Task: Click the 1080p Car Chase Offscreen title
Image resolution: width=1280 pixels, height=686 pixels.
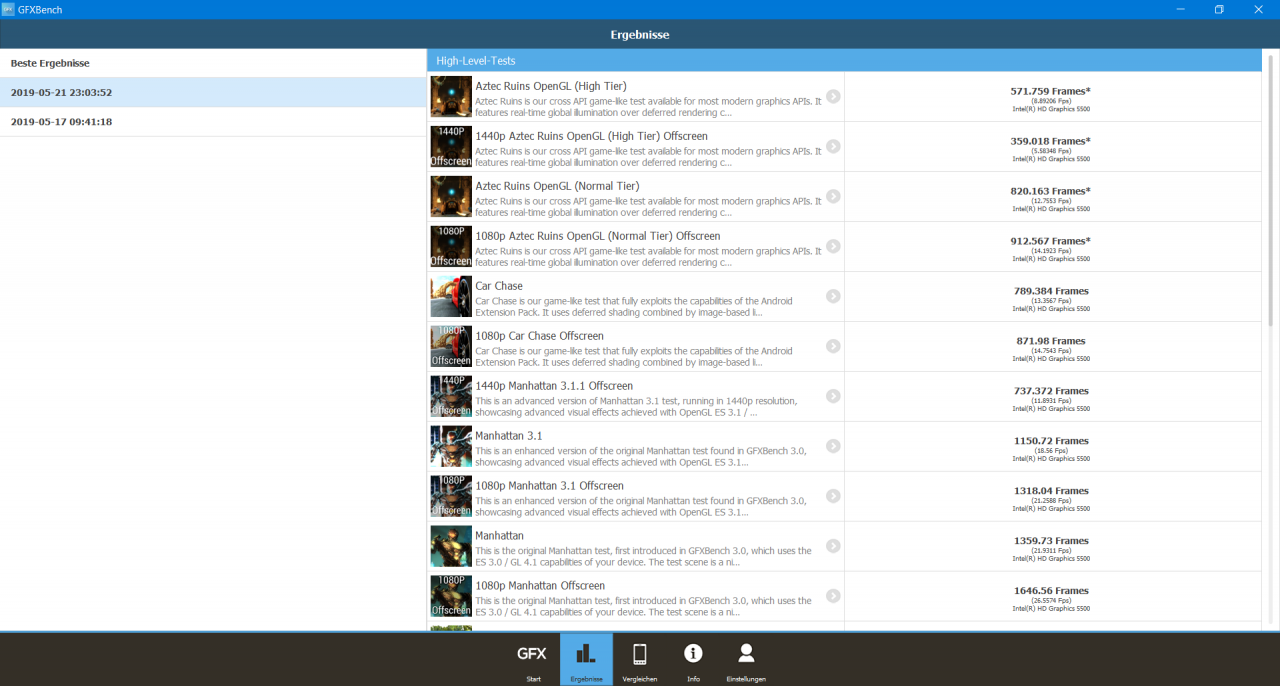Action: [539, 336]
